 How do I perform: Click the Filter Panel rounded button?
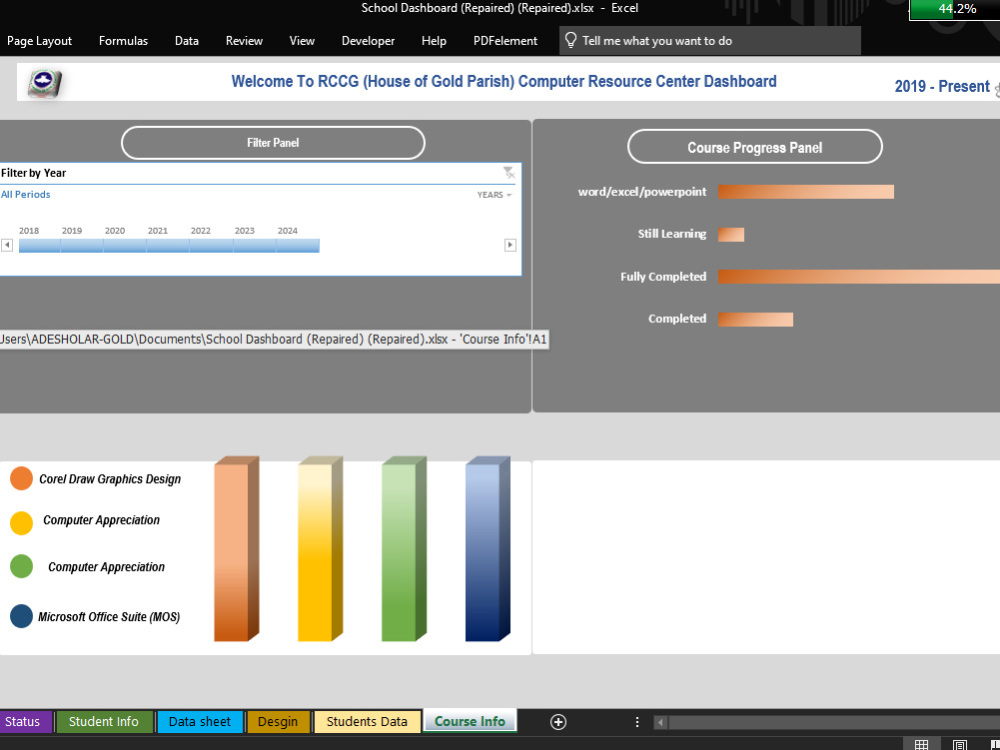[x=273, y=143]
